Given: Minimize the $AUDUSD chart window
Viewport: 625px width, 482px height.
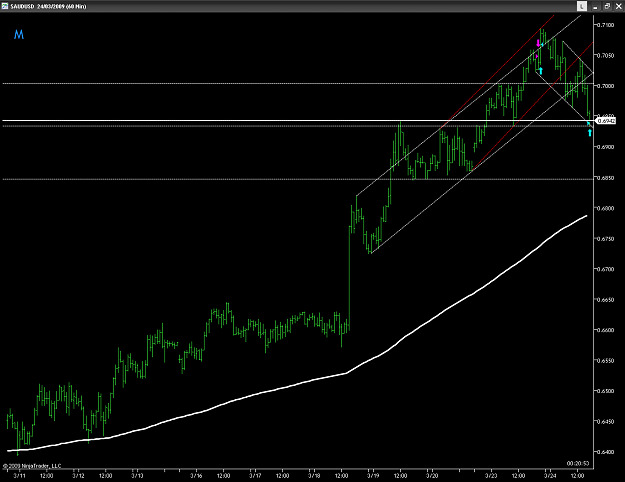Looking at the screenshot, I should coord(596,6).
